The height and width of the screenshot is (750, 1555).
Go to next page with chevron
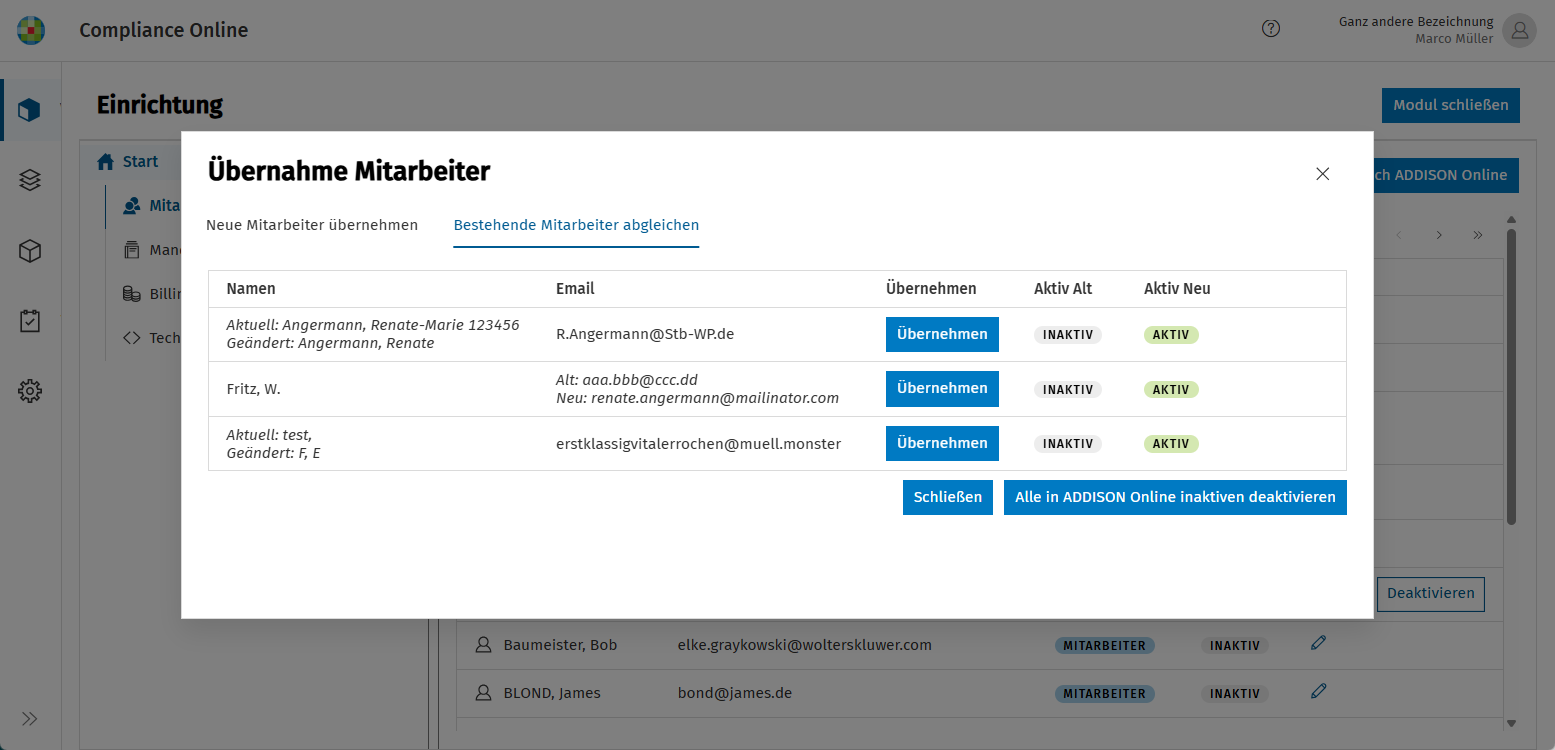[1438, 235]
